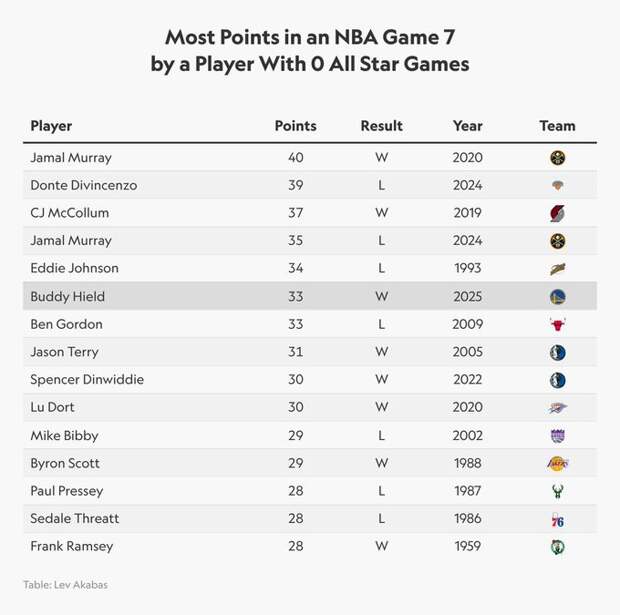Image resolution: width=620 pixels, height=615 pixels.
Task: Click the Thunder logo in Lu Dort row
Action: coord(558,408)
